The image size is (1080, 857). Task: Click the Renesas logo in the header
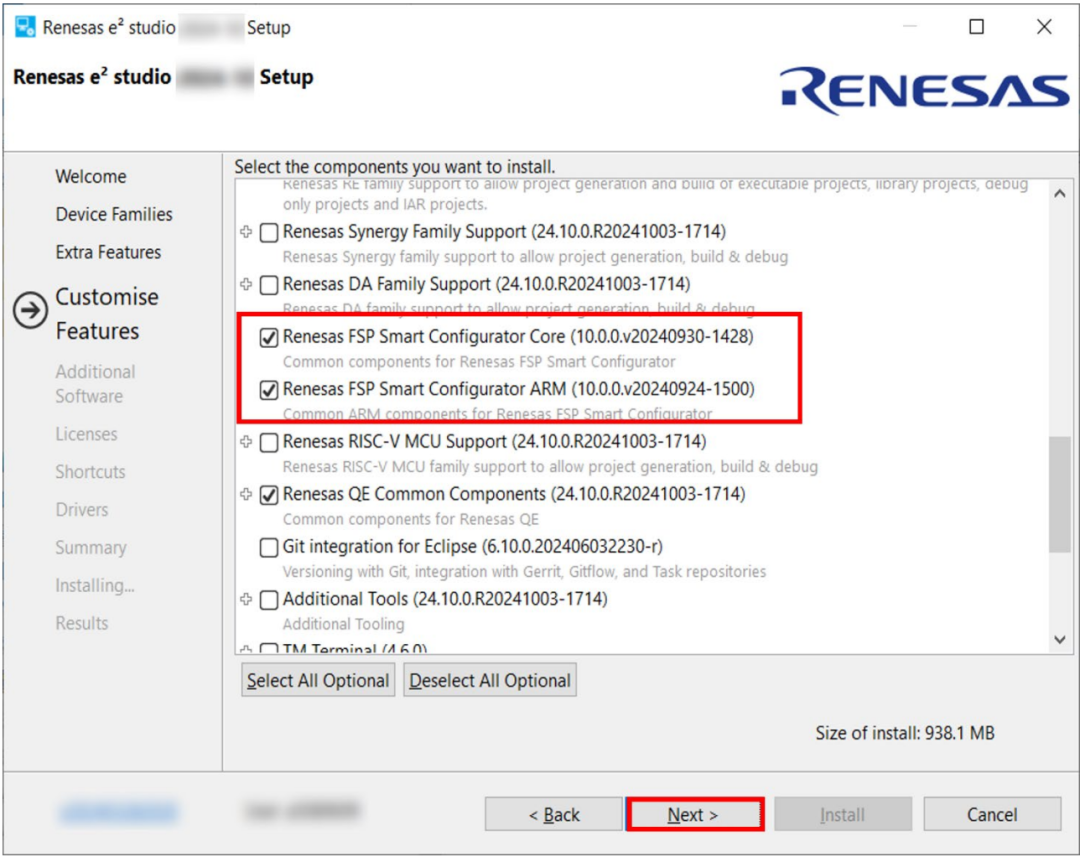[x=924, y=90]
